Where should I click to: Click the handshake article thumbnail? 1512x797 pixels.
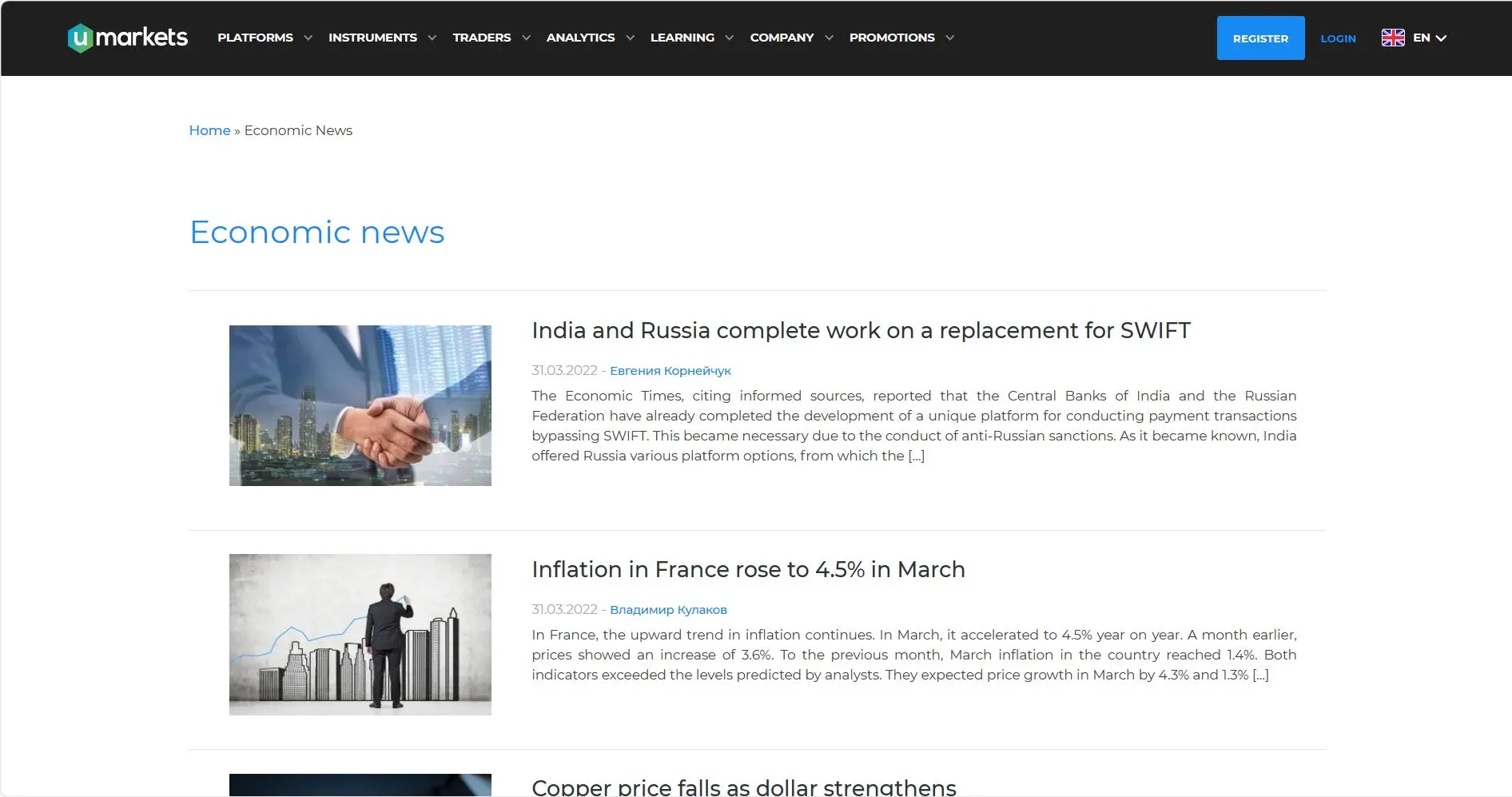pos(360,405)
